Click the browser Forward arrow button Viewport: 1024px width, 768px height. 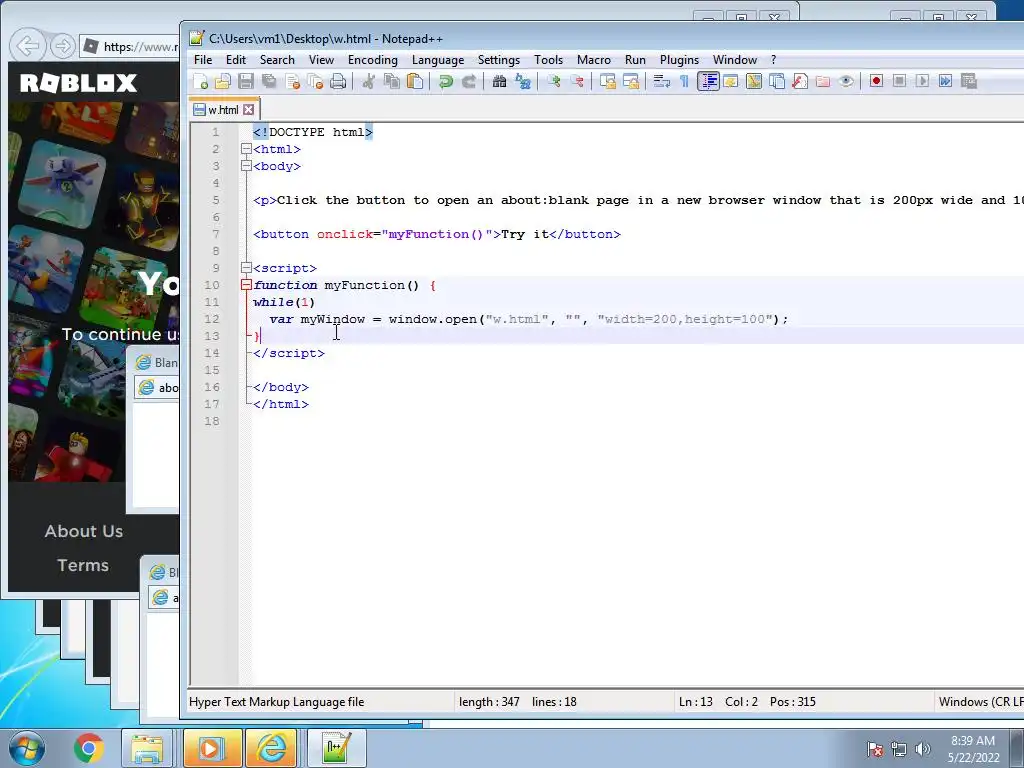point(63,46)
